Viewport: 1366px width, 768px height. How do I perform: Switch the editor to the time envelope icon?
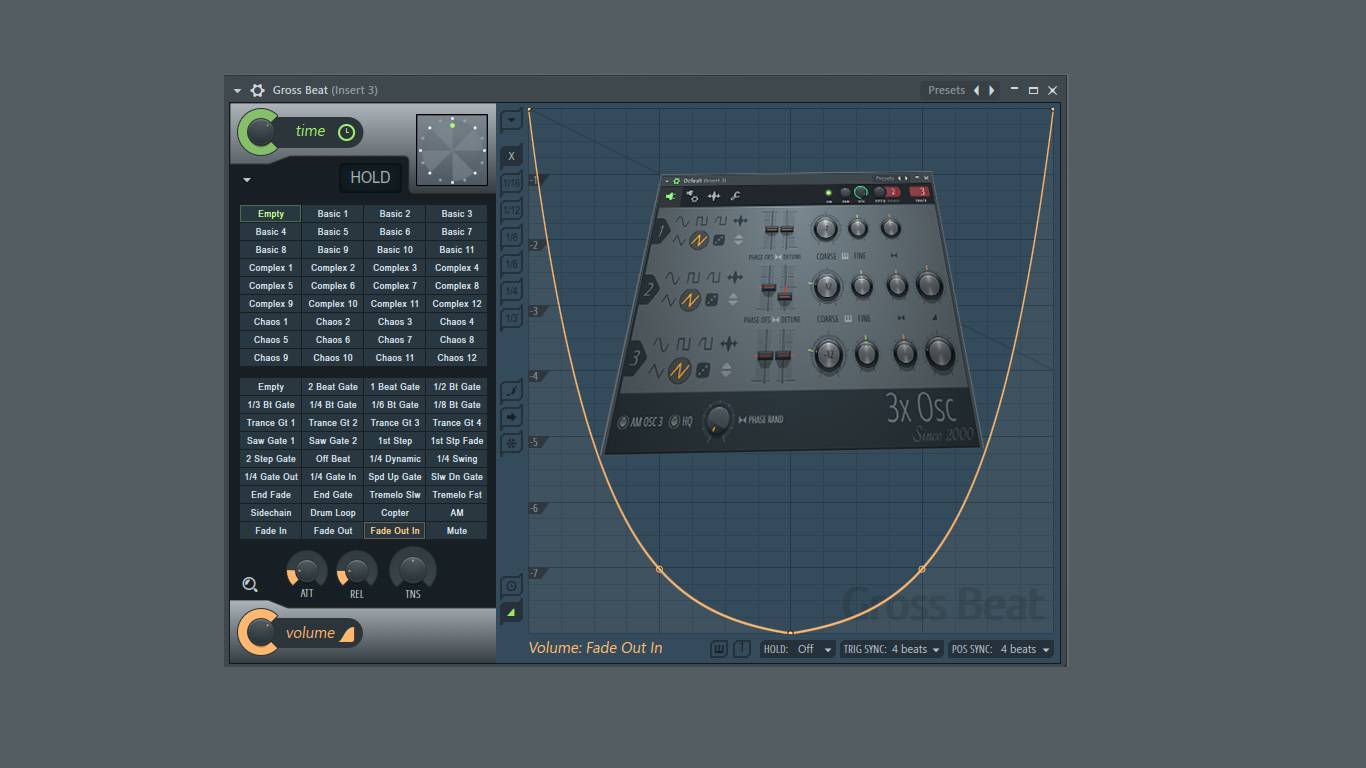(511, 586)
